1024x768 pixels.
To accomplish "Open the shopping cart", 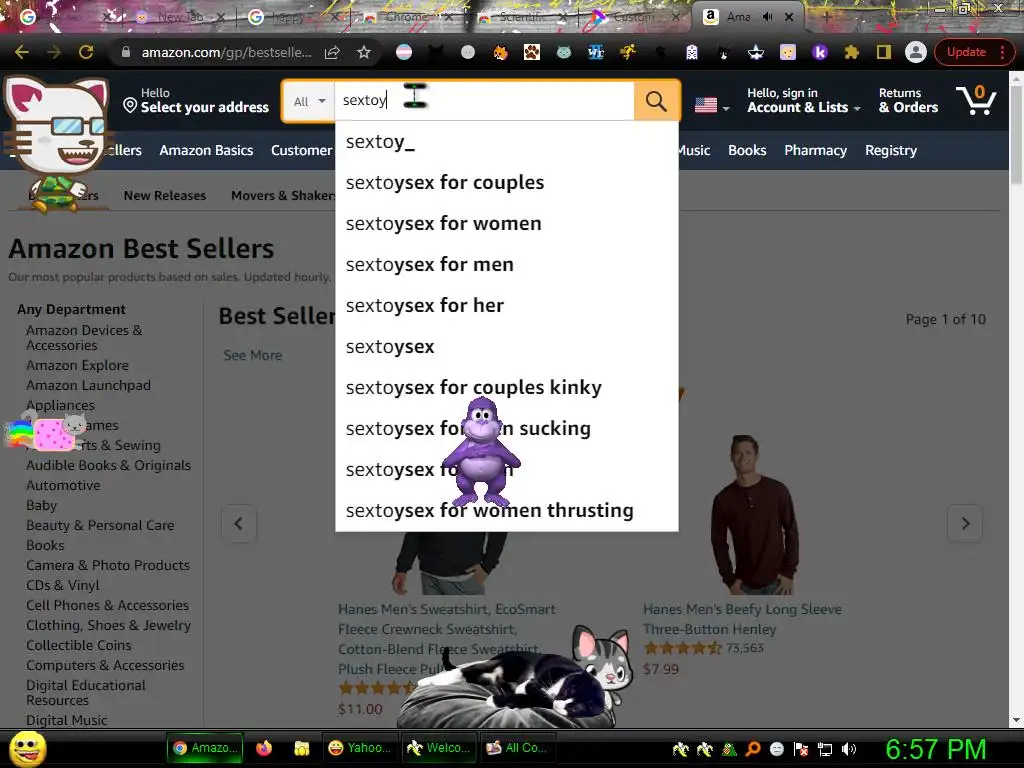I will [976, 100].
